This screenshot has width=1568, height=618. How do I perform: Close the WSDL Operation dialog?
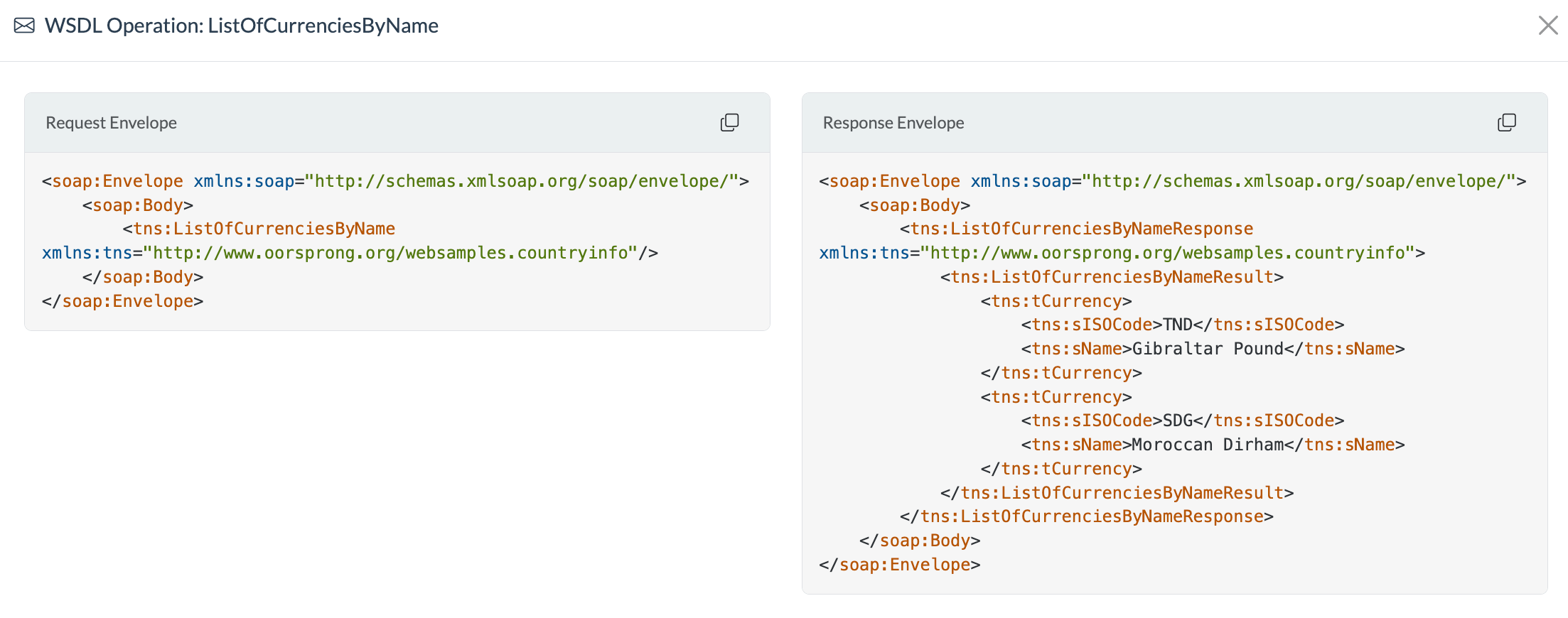(1547, 26)
